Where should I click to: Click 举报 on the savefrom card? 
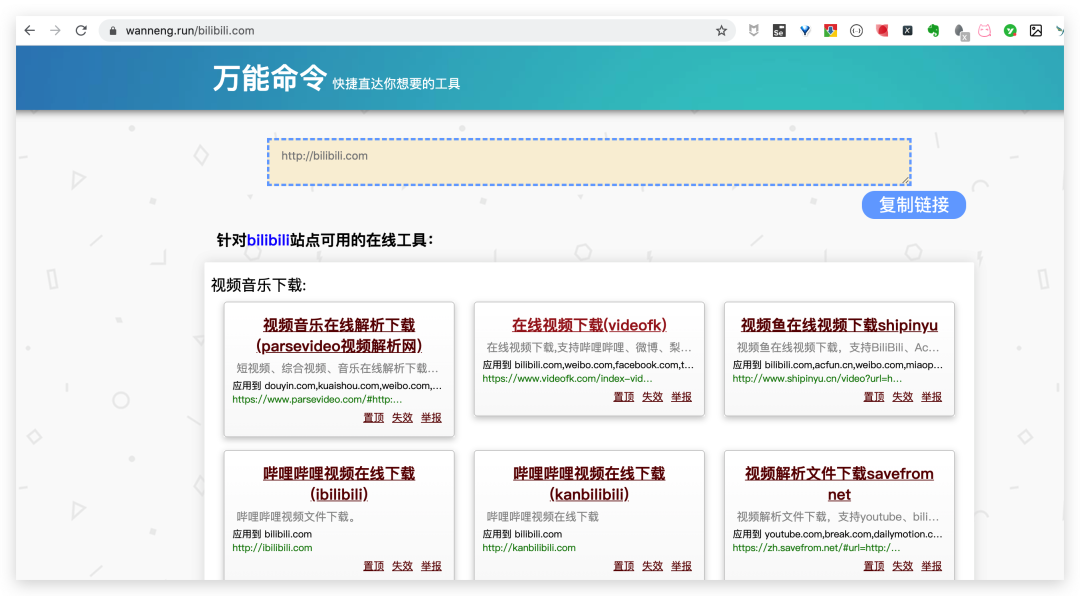[931, 566]
